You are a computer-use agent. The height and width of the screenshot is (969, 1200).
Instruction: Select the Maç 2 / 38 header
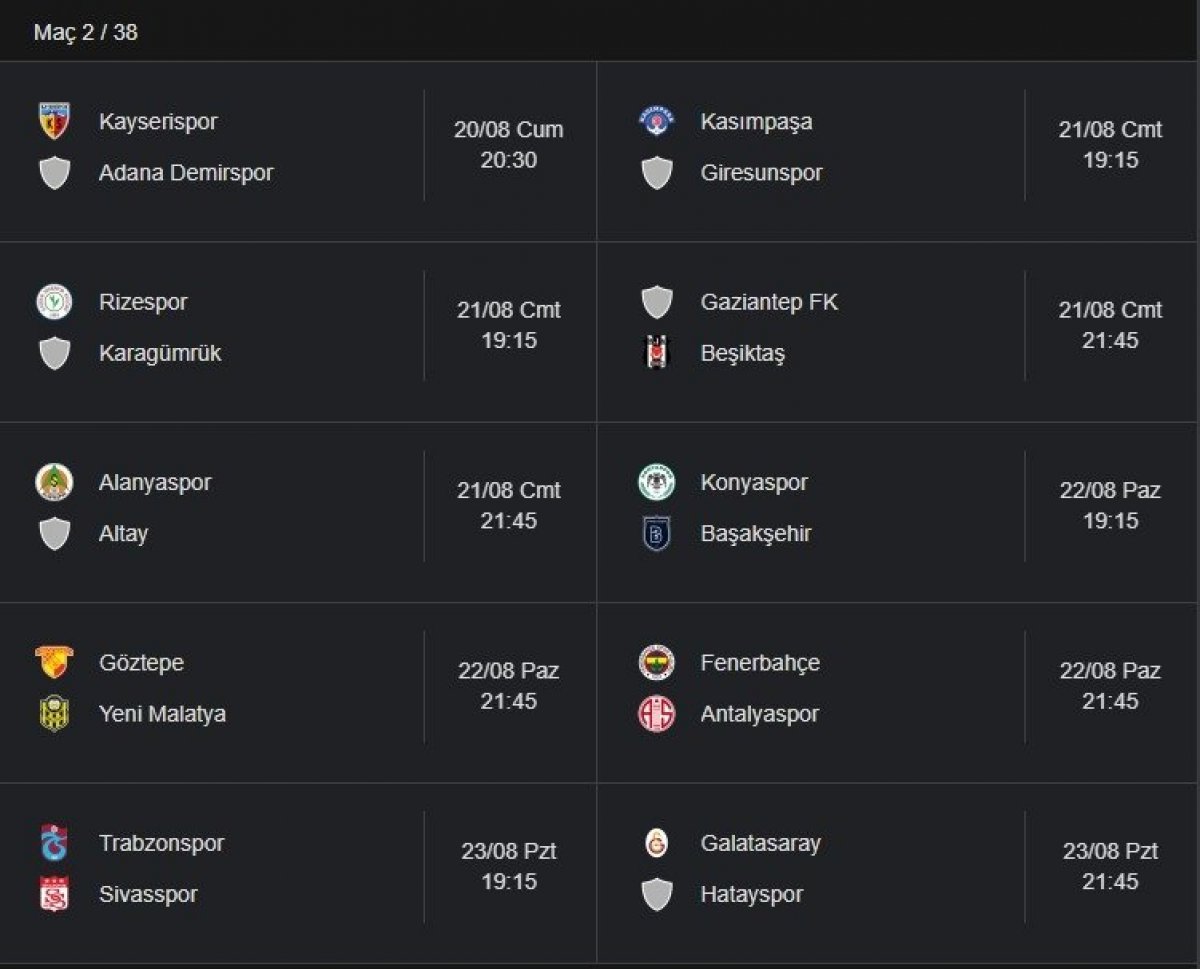point(86,32)
